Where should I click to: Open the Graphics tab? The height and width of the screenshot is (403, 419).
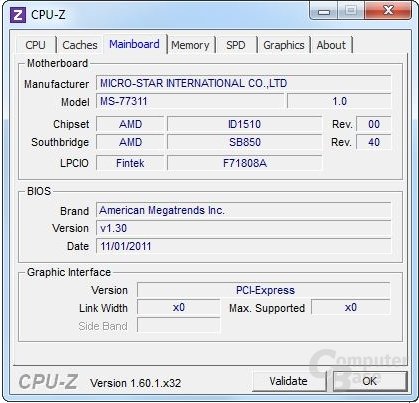(284, 45)
